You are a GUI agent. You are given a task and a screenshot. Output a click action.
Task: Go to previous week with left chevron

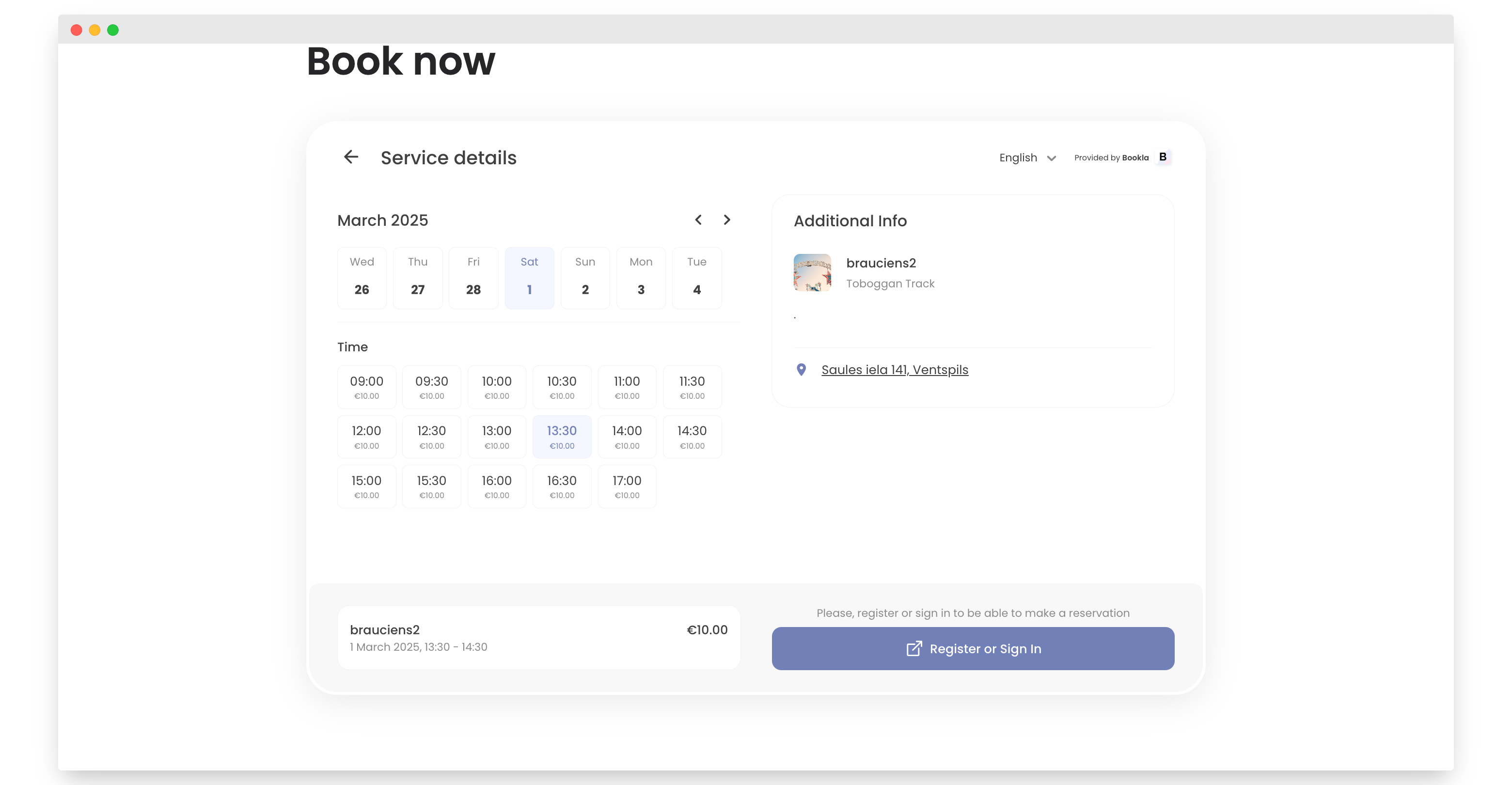click(698, 220)
